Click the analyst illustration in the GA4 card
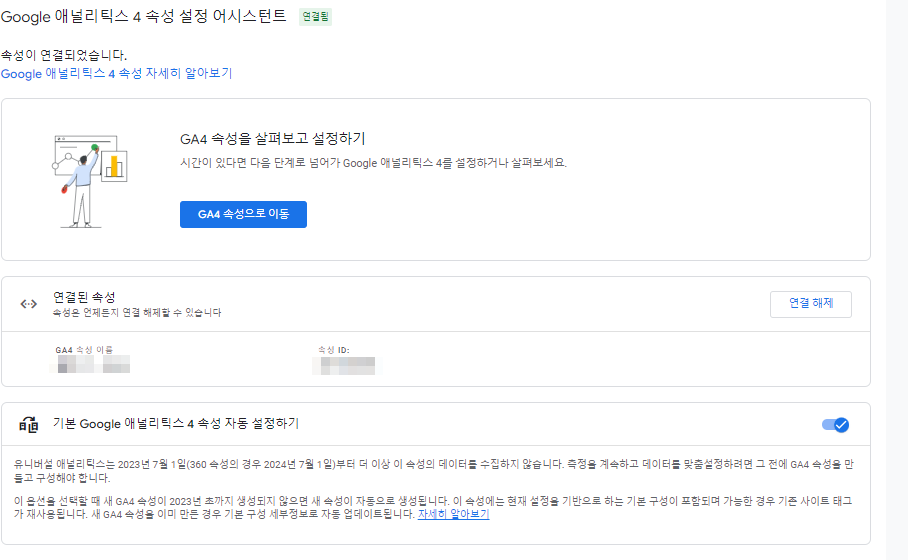Viewport: 908px width, 560px height. tap(90, 182)
